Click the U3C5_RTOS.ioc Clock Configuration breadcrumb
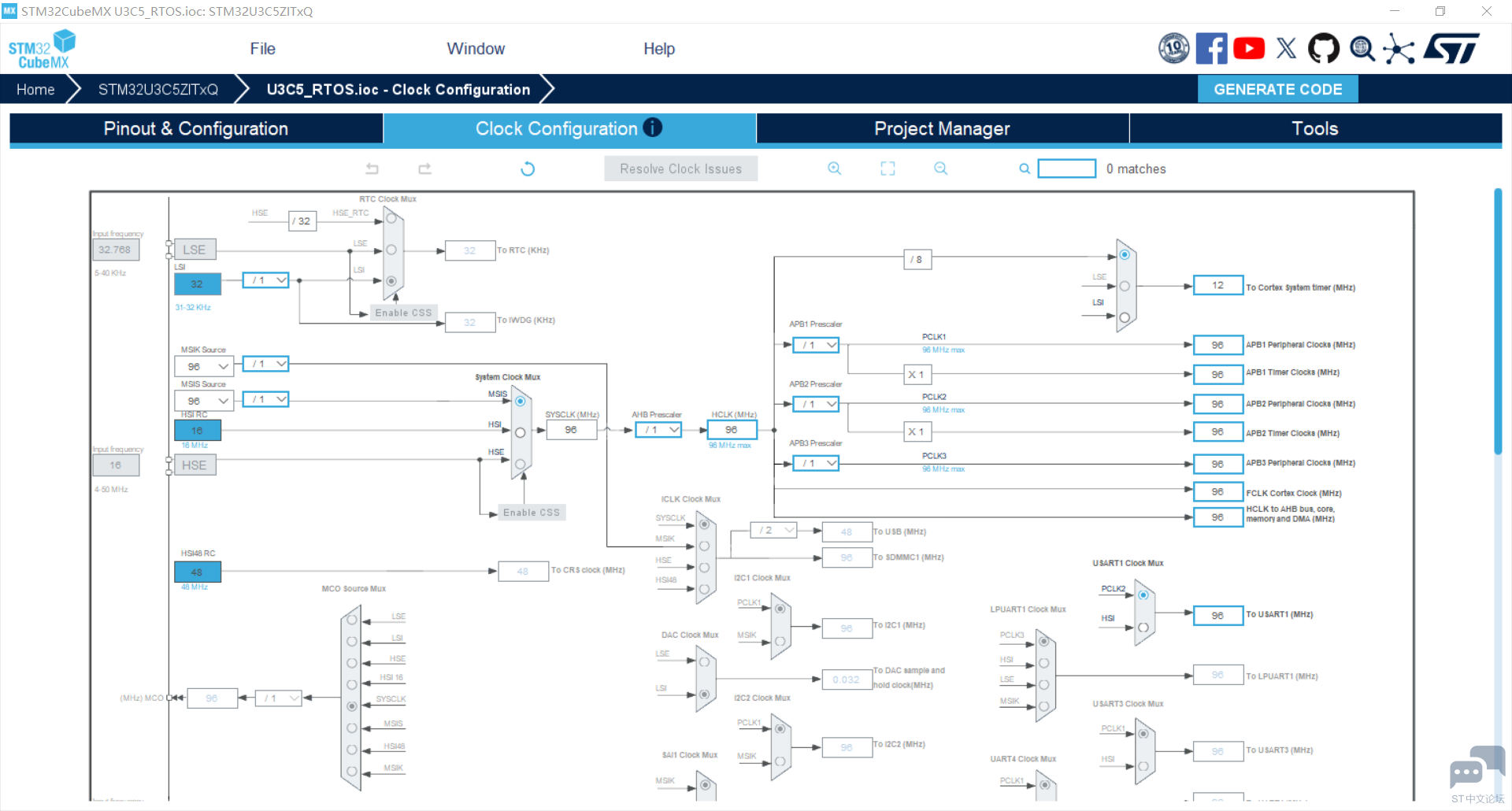Screen dimensions: 1512x811 [x=398, y=89]
